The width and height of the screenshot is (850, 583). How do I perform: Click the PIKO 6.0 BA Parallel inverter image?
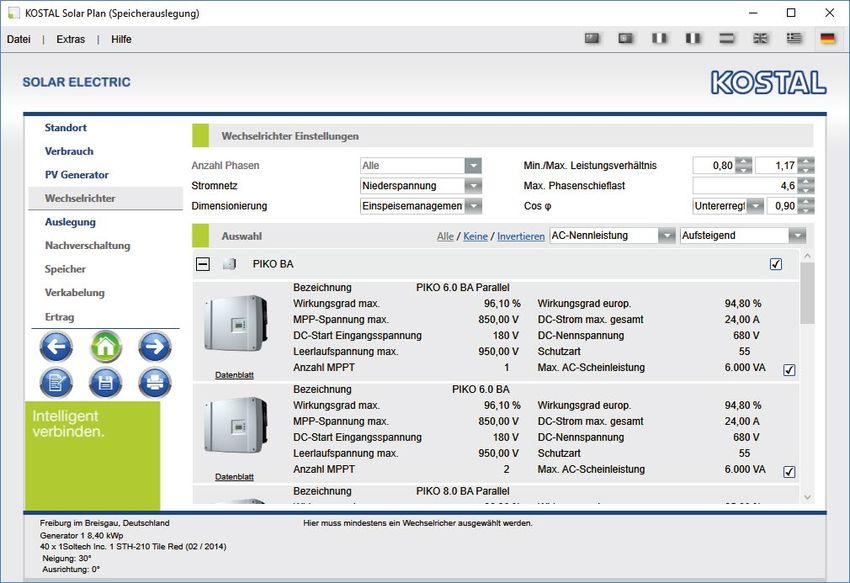(x=236, y=324)
